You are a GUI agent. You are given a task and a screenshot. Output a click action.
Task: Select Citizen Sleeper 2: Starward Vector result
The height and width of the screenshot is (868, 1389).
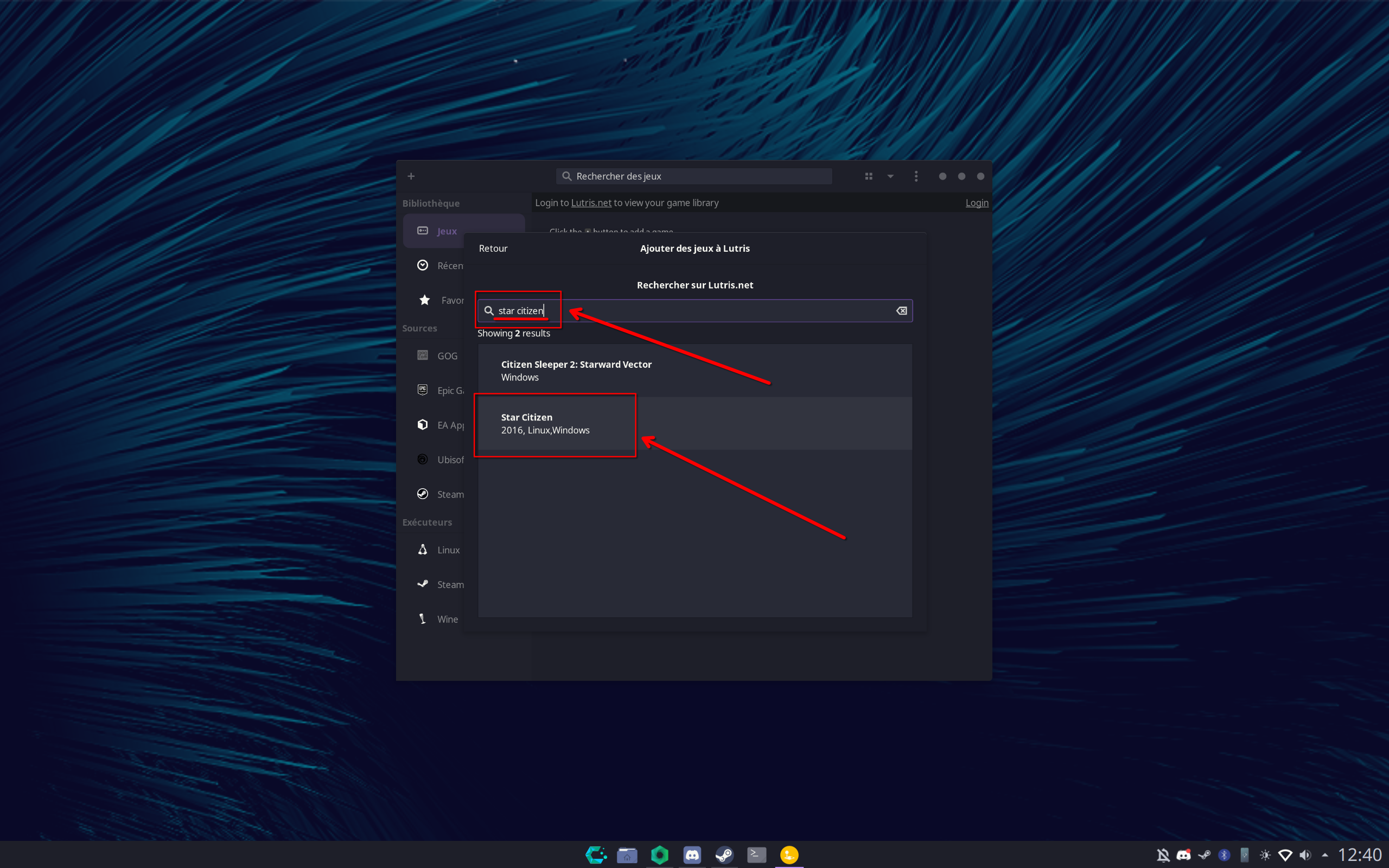tap(694, 371)
